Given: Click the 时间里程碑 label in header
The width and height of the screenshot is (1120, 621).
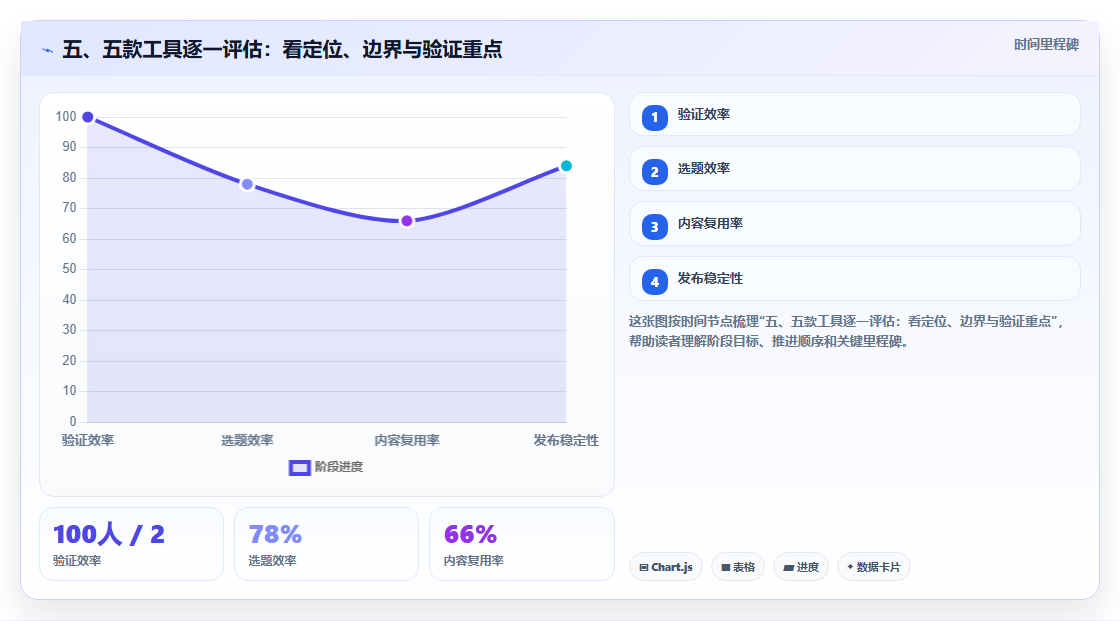Looking at the screenshot, I should [1046, 44].
